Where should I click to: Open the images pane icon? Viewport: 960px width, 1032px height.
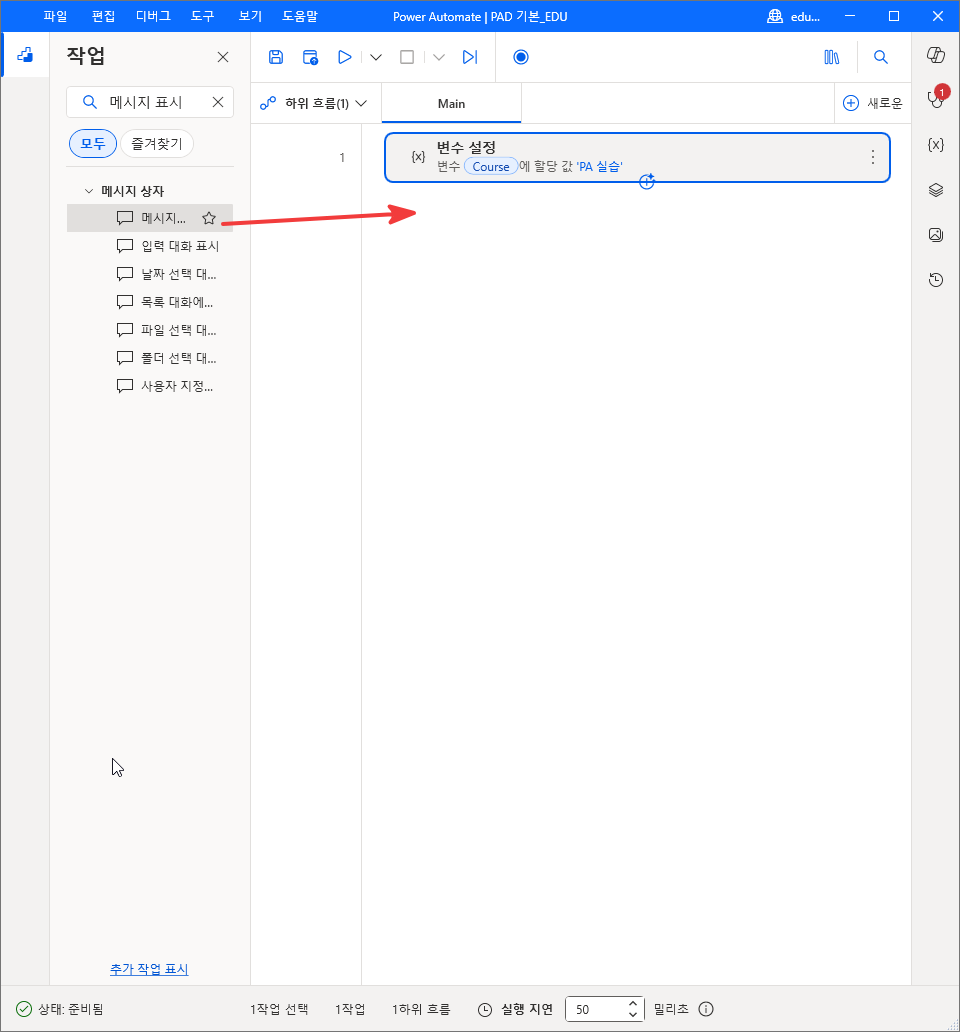point(936,235)
